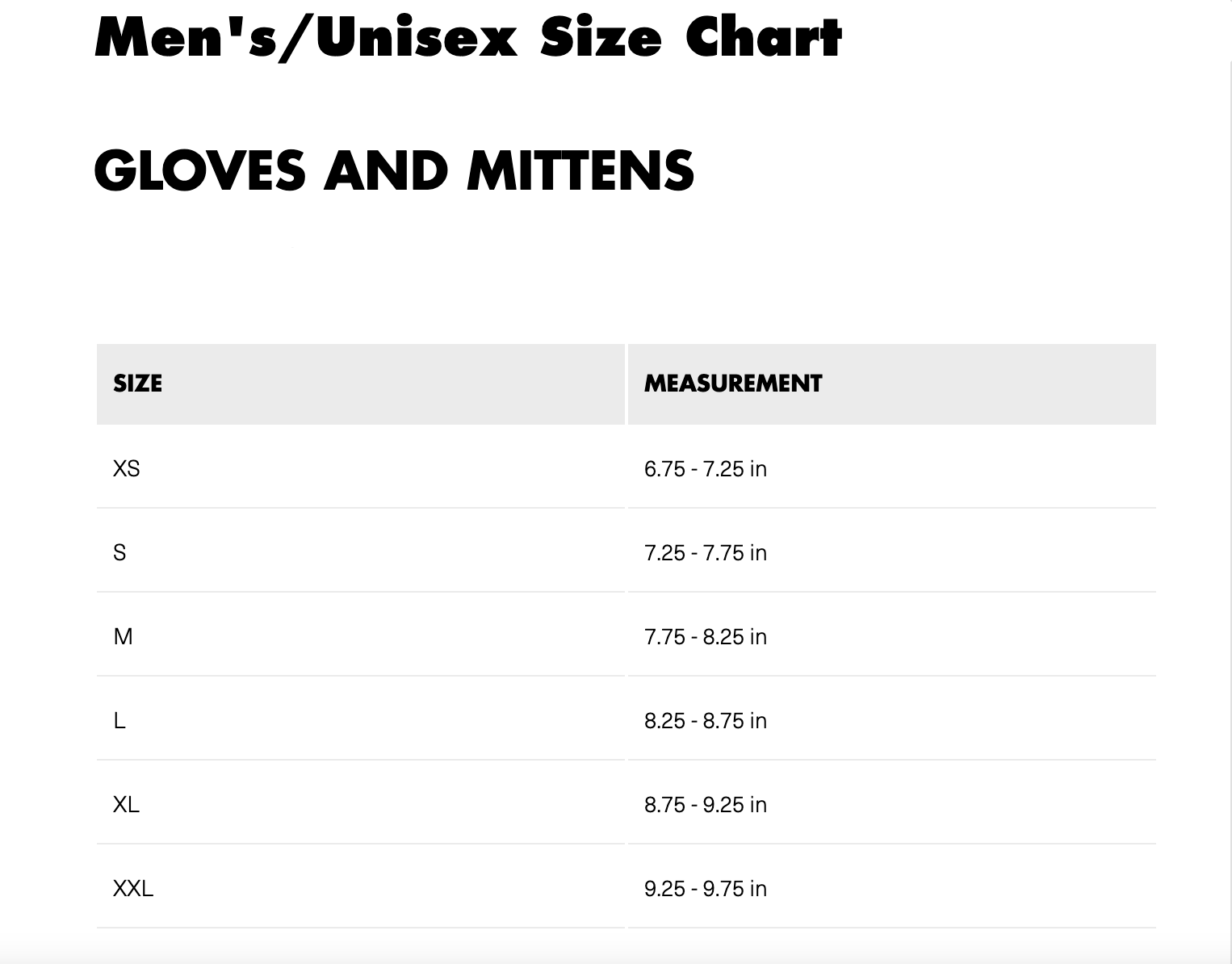Click the 7.25 - 7.75 in measurement
1232x964 pixels.
point(706,553)
